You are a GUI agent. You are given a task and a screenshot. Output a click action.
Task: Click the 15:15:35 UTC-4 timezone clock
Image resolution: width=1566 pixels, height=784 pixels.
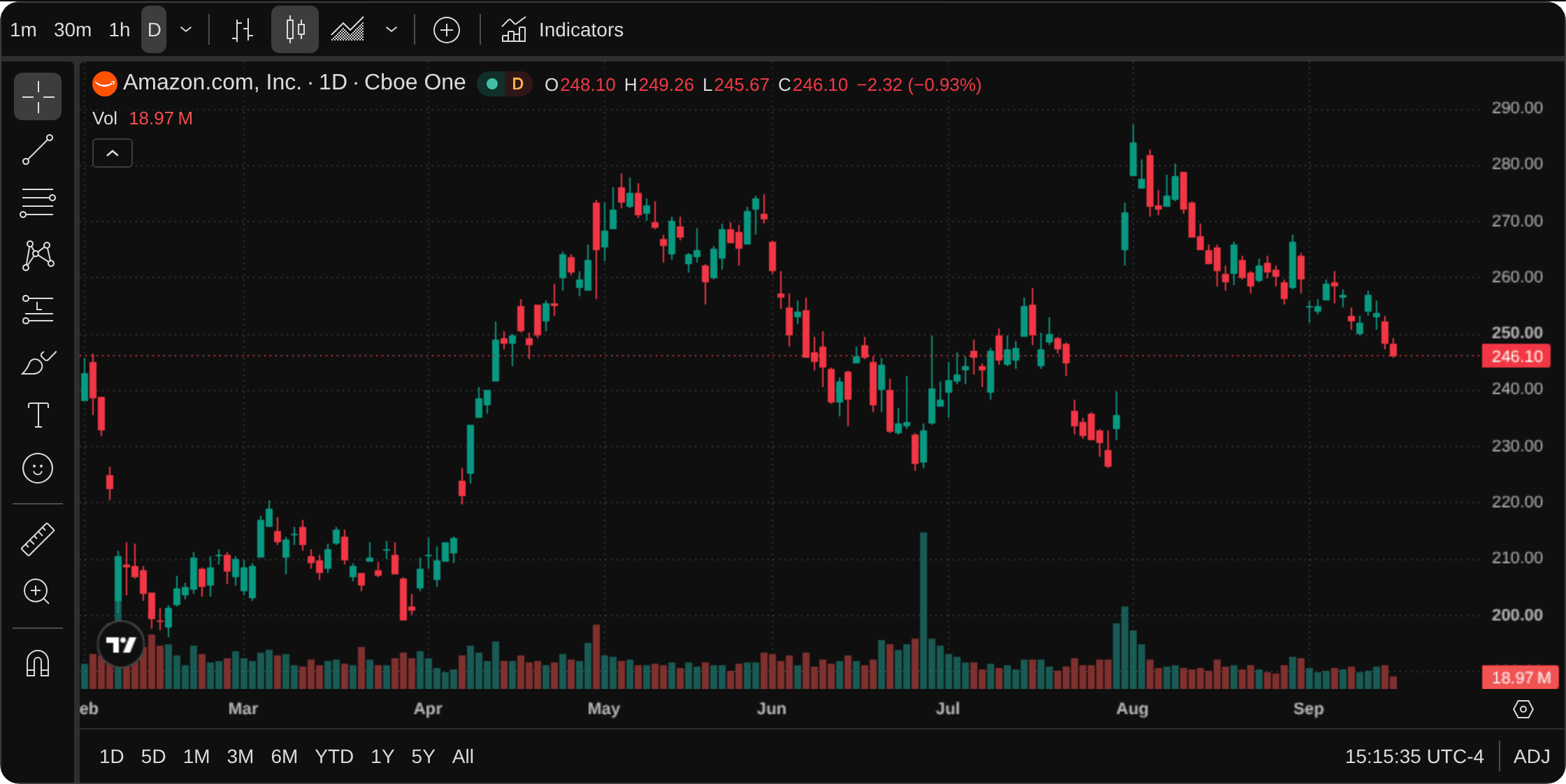coord(1414,756)
